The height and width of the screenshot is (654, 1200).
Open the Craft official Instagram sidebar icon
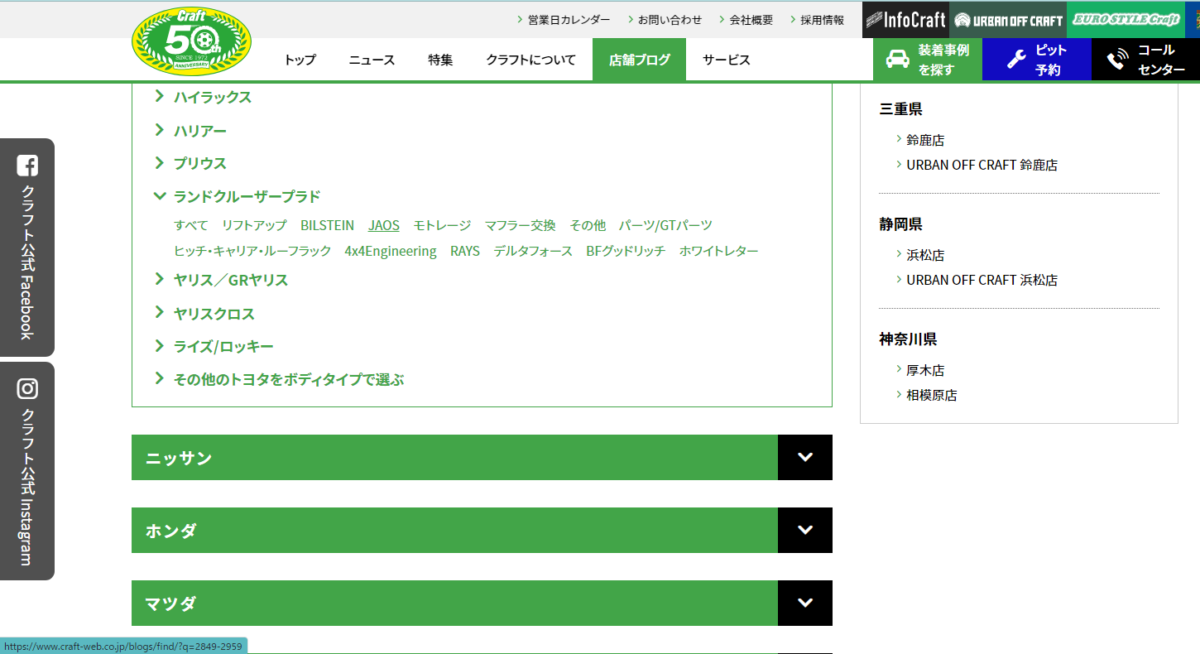28,389
